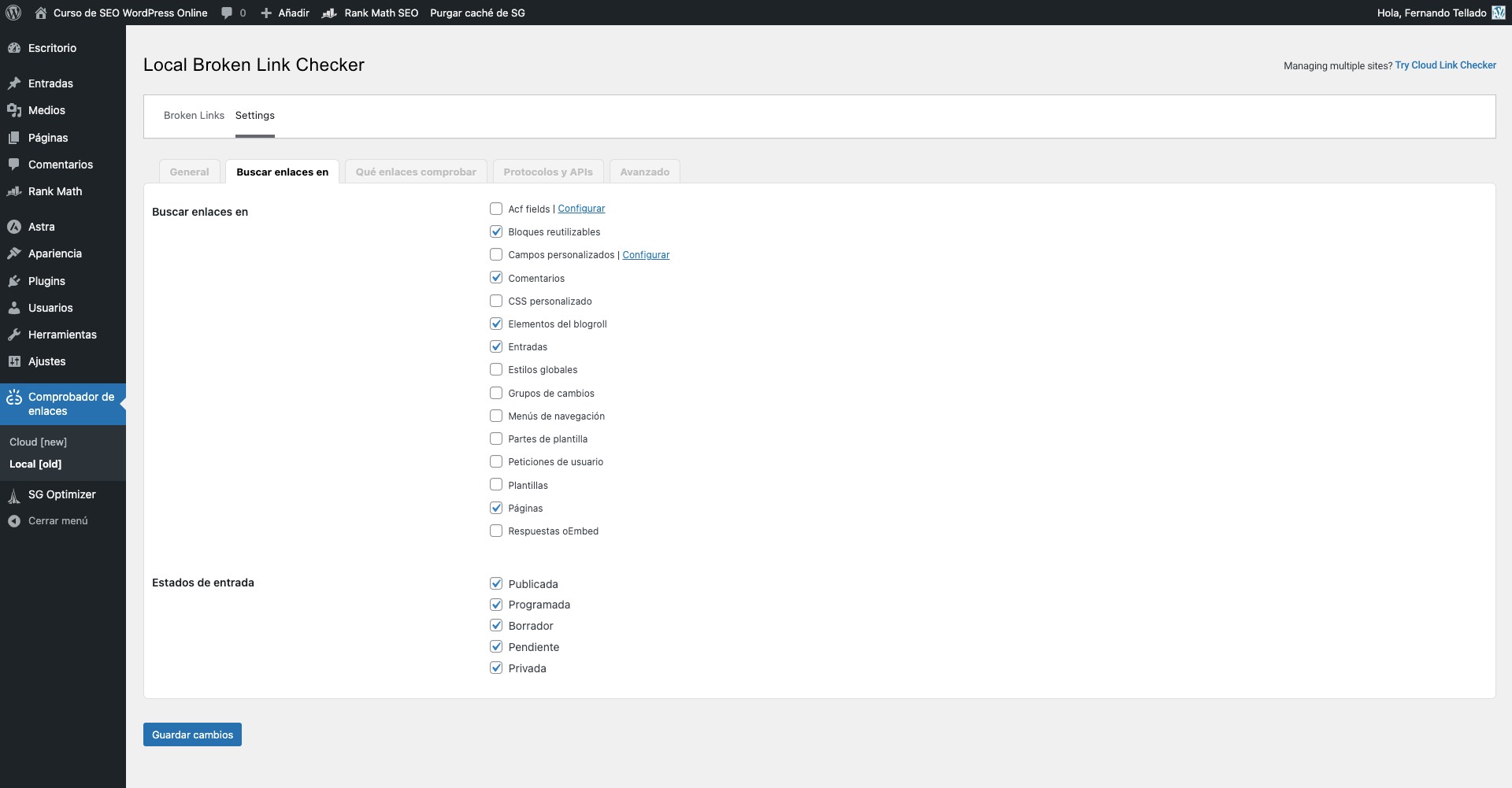Viewport: 1512px width, 788px height.
Task: Enable the Acf fields checkbox
Action: (496, 209)
